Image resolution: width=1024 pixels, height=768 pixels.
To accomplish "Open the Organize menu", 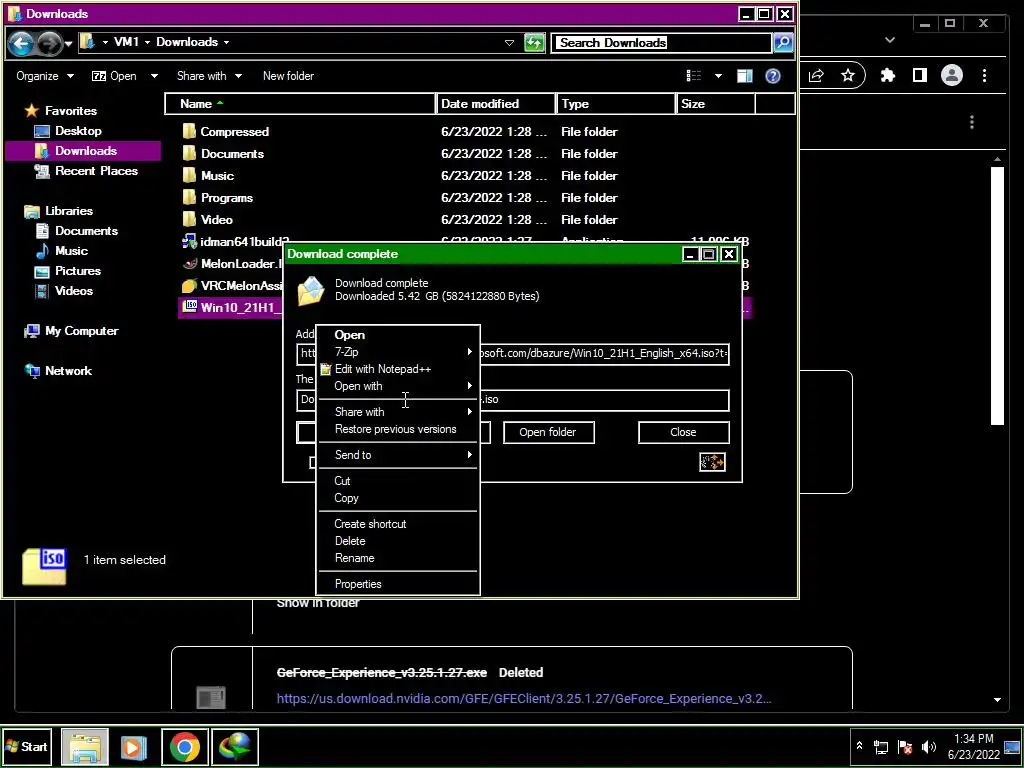I will (x=44, y=76).
